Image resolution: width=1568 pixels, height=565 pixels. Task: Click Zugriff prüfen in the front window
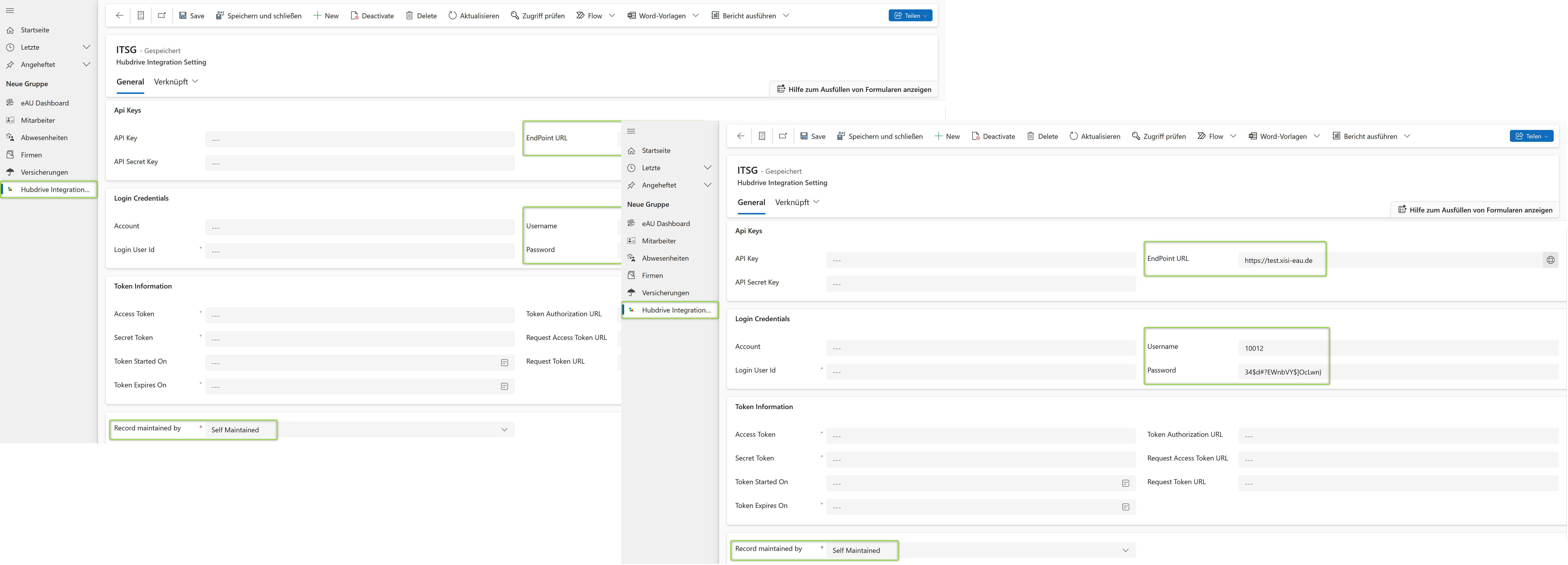click(1159, 136)
